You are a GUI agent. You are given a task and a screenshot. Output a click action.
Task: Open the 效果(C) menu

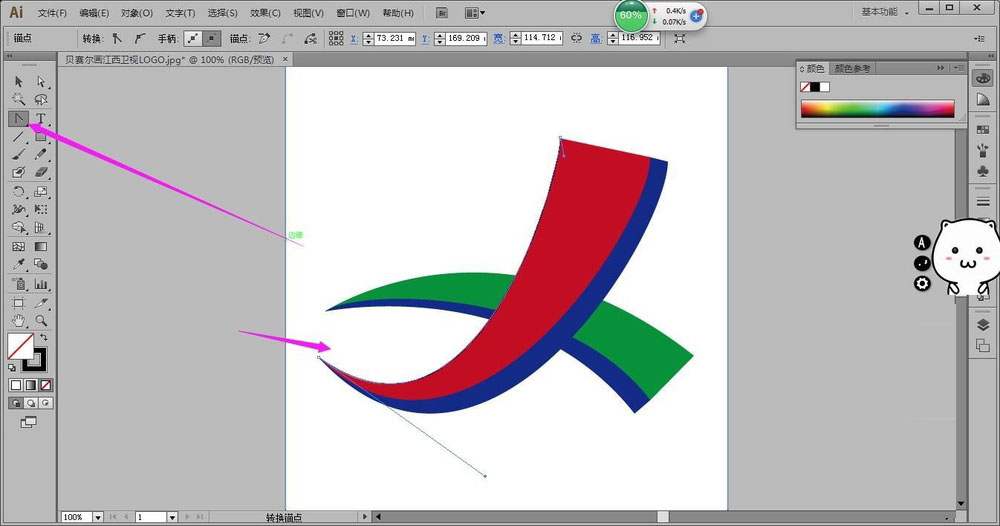click(x=265, y=13)
